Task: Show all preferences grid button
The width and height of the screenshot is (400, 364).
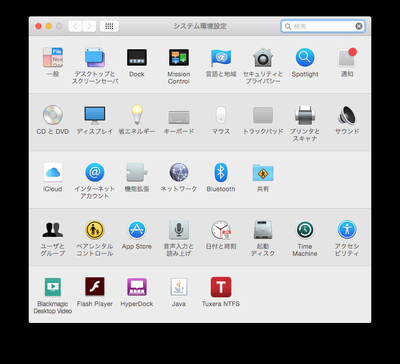Action: point(109,26)
